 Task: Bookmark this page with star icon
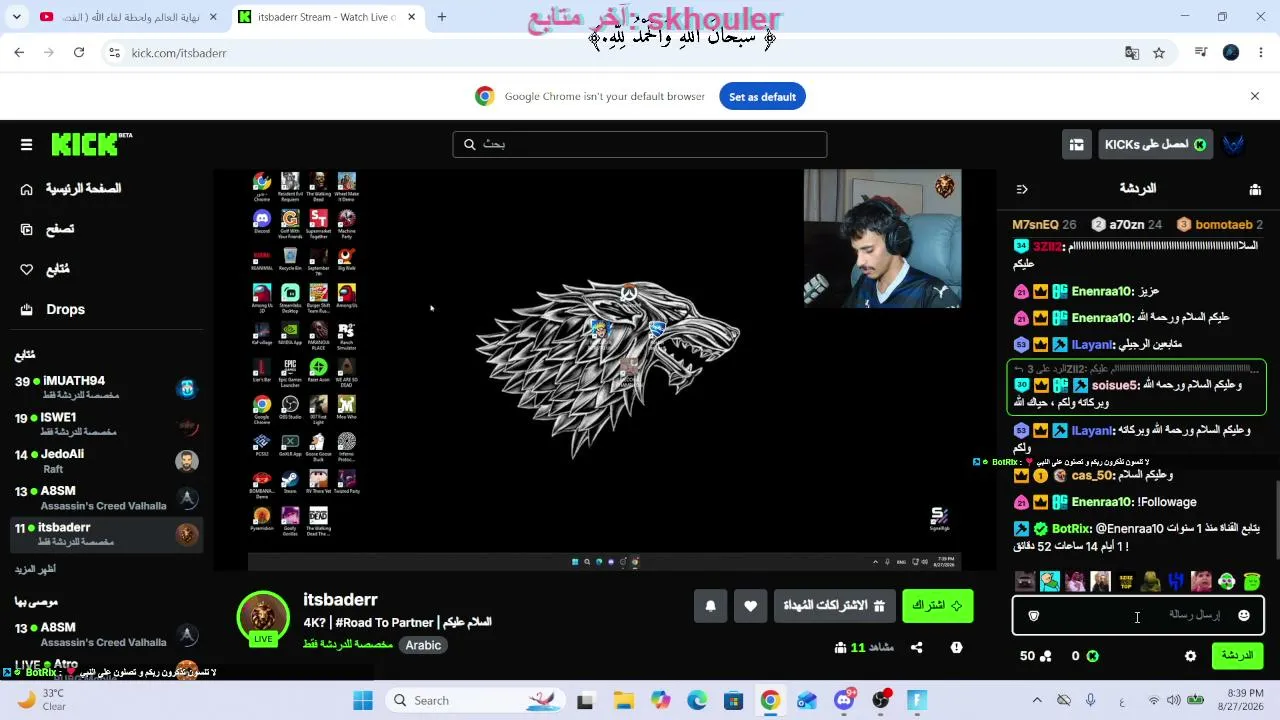(x=1159, y=53)
